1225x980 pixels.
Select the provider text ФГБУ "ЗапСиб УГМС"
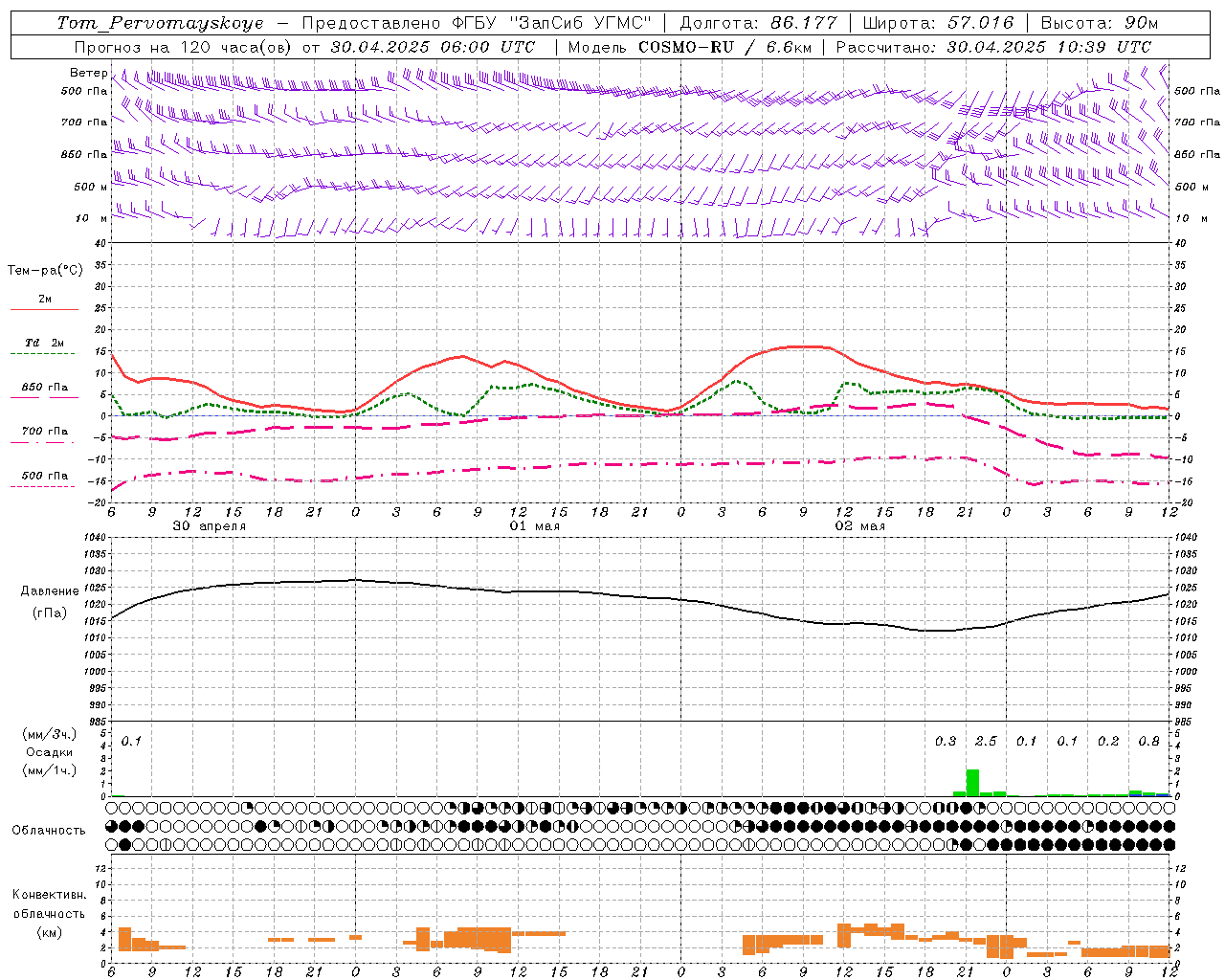coord(551,23)
